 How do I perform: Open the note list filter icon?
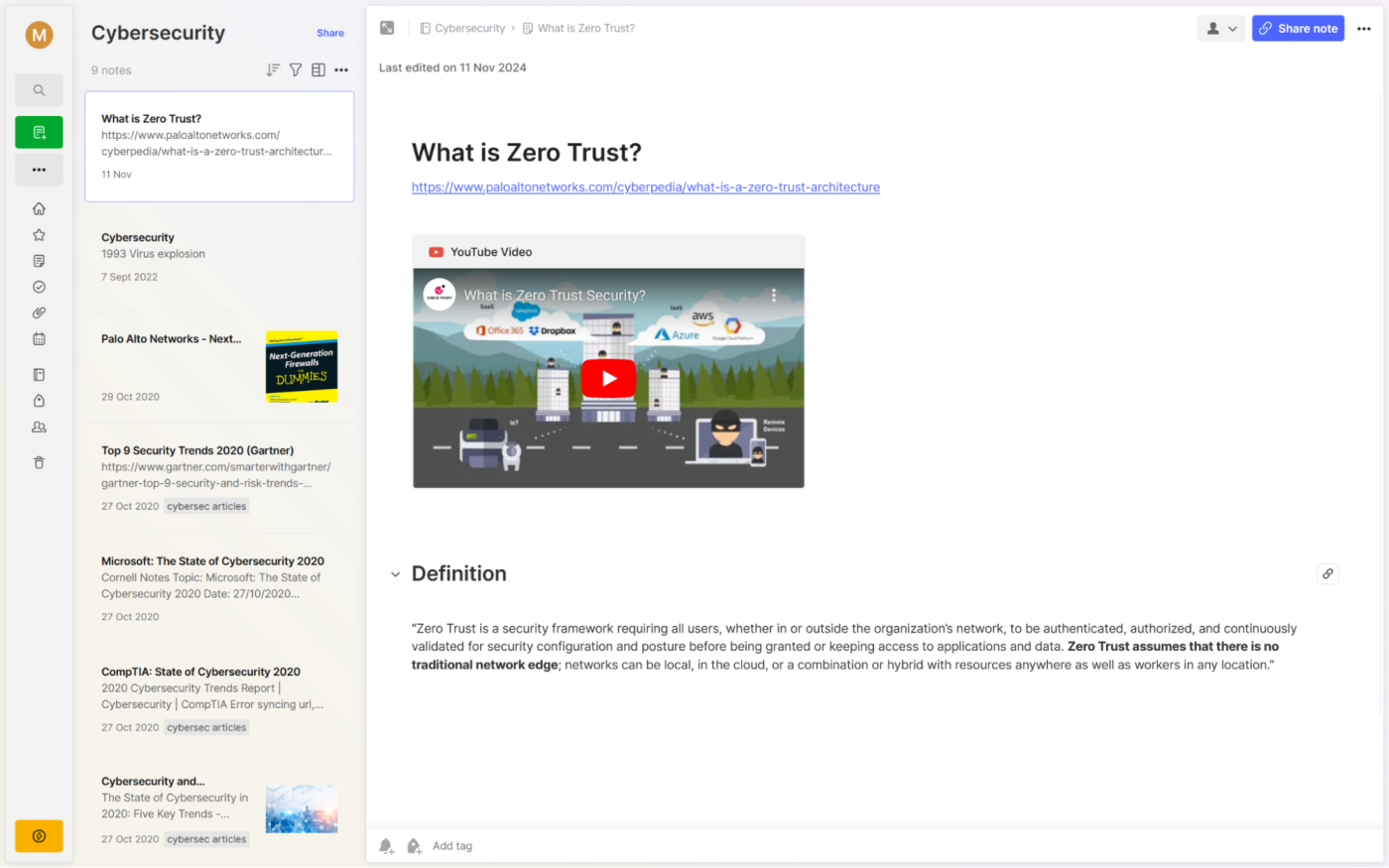click(296, 69)
